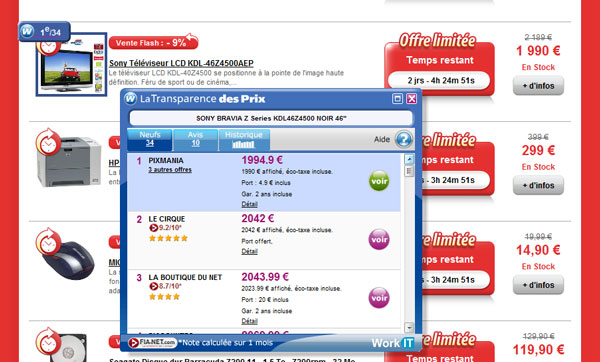Screen dimensions: 600x362
Task: Click the voir button for LA BOUTIQUE DU NET
Action: pos(379,298)
